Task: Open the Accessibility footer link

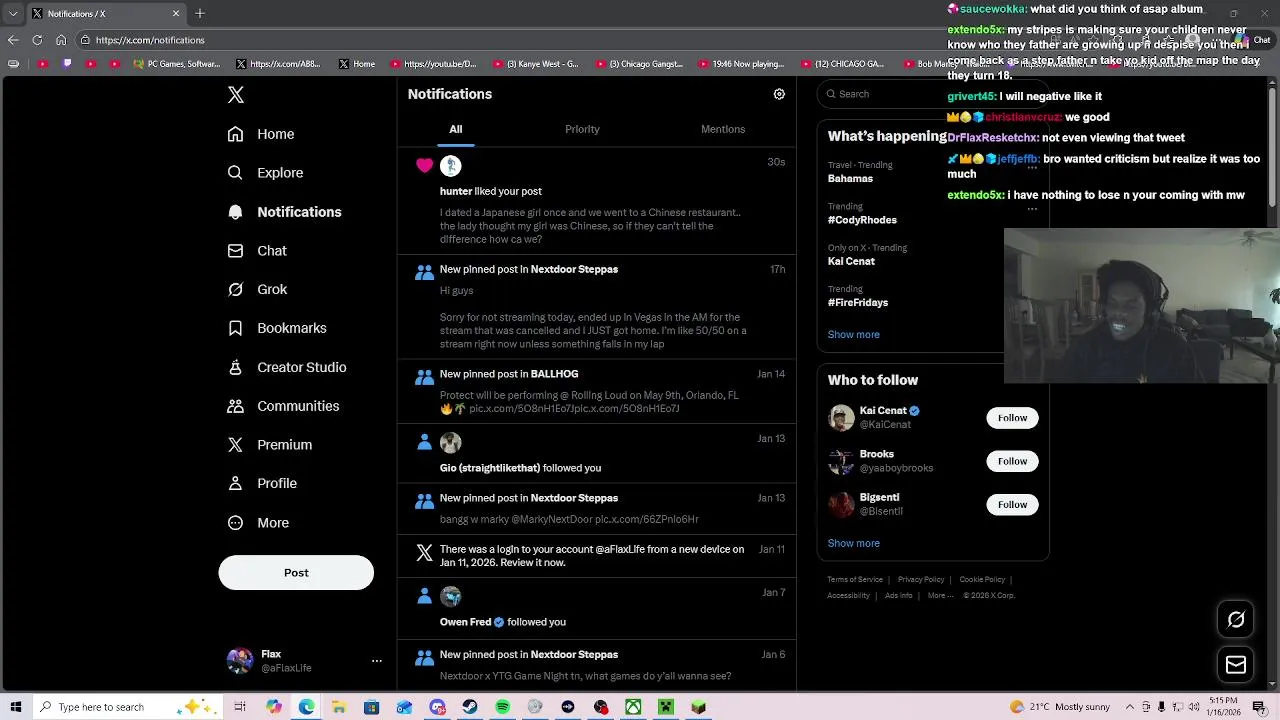Action: tap(848, 596)
